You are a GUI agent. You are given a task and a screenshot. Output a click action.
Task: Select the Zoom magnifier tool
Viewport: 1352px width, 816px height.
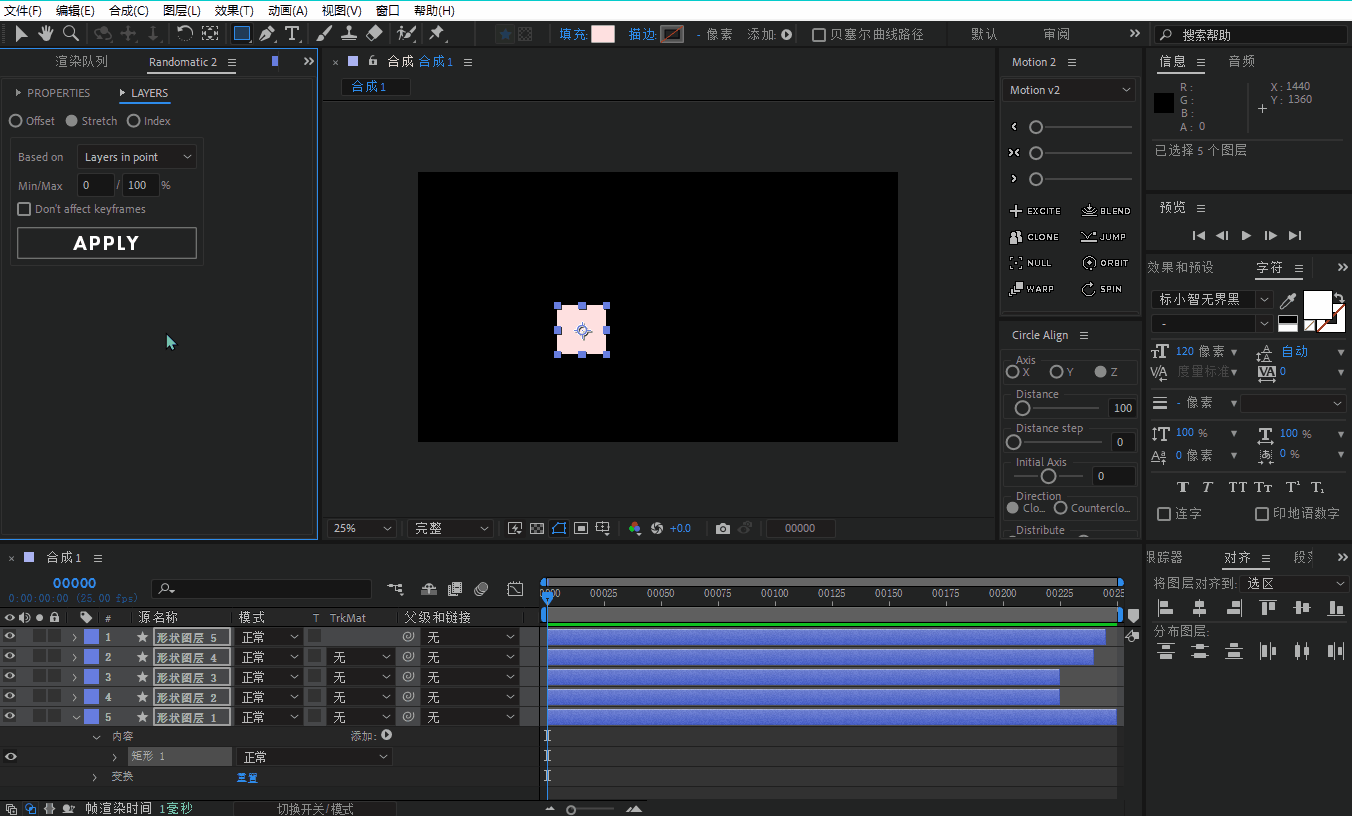pos(71,34)
